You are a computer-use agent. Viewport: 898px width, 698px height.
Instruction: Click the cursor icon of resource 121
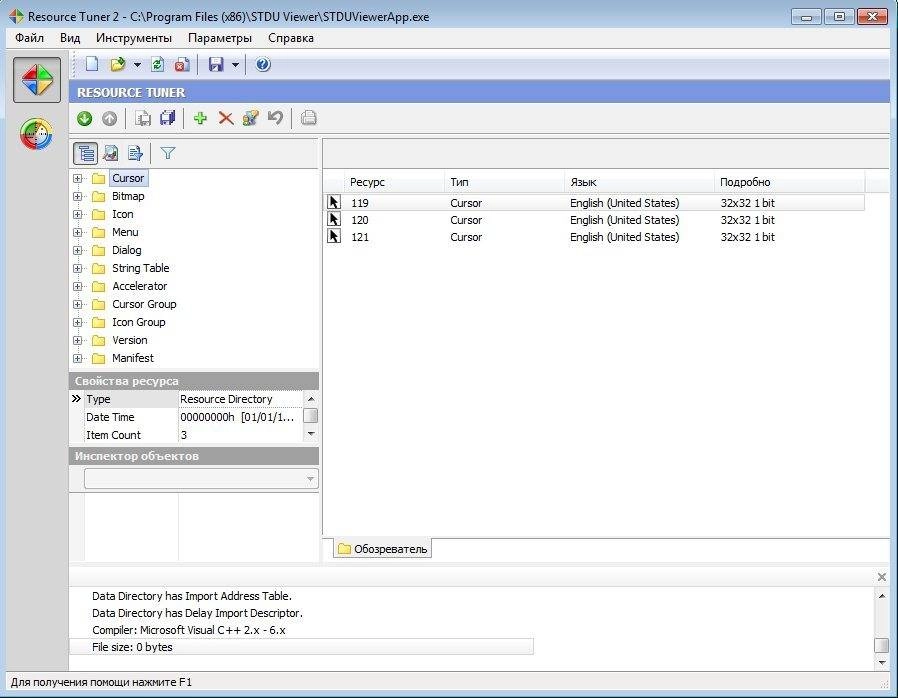[x=334, y=236]
